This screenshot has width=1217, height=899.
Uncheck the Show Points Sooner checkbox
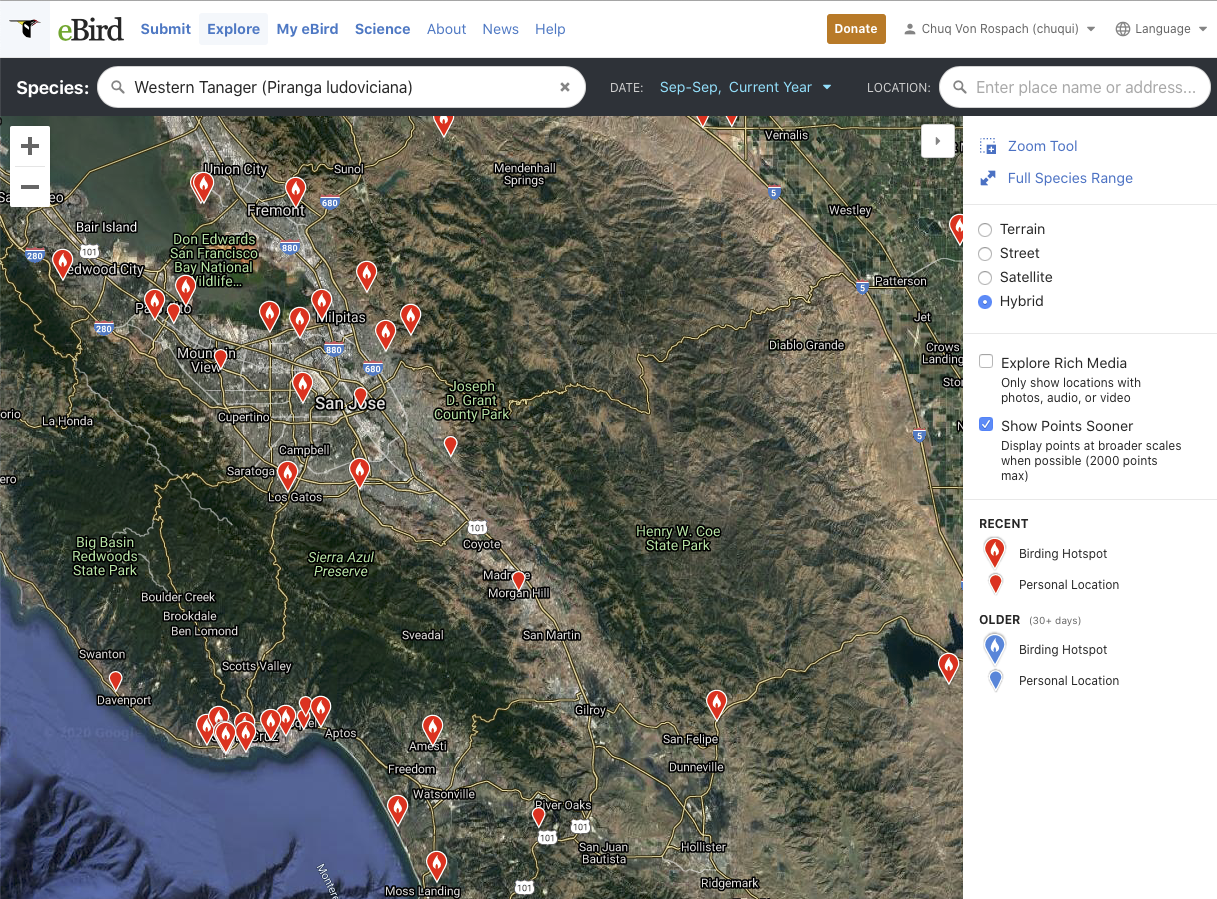pos(986,425)
